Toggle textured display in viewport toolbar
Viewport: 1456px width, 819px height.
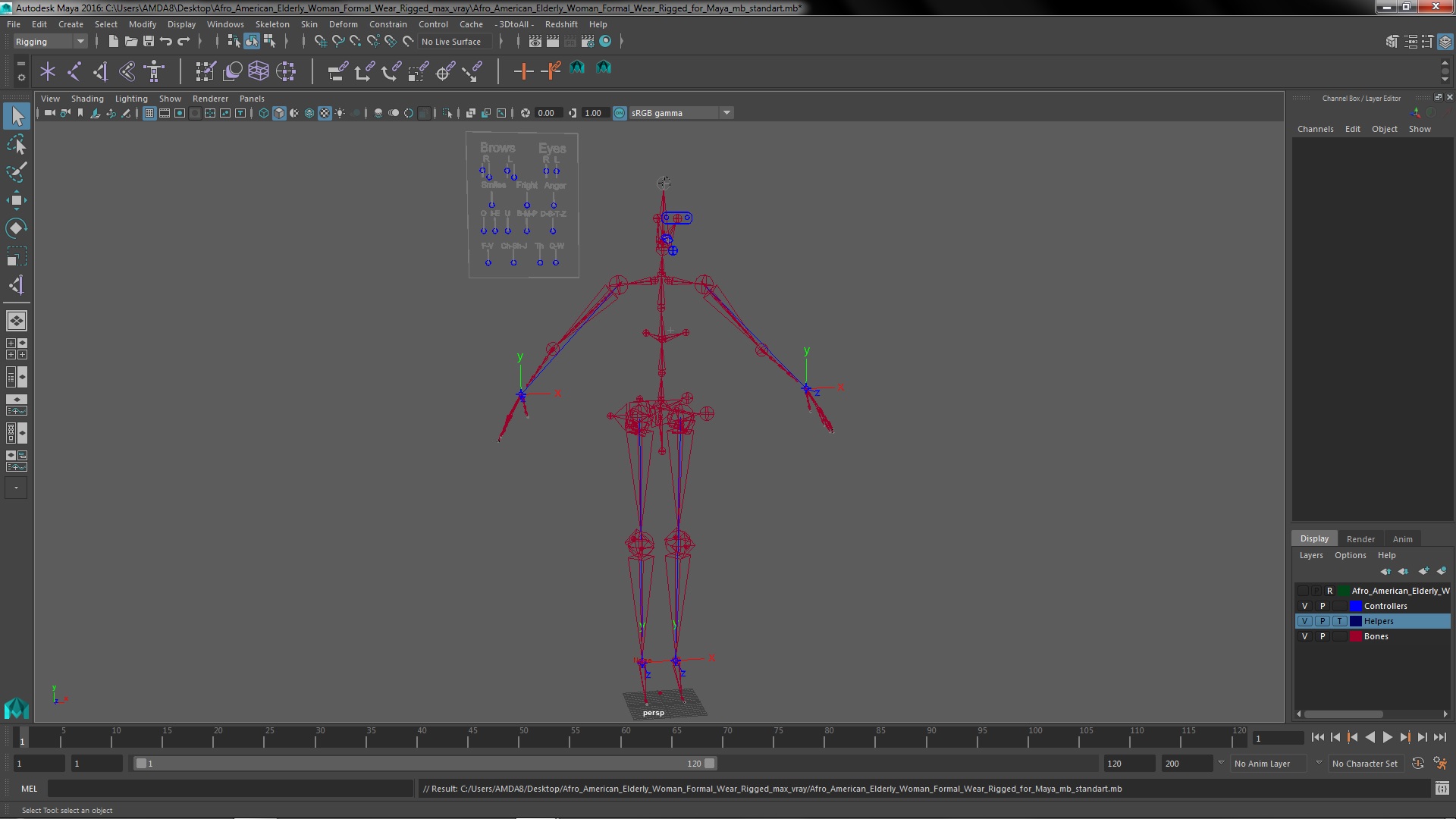(x=325, y=113)
